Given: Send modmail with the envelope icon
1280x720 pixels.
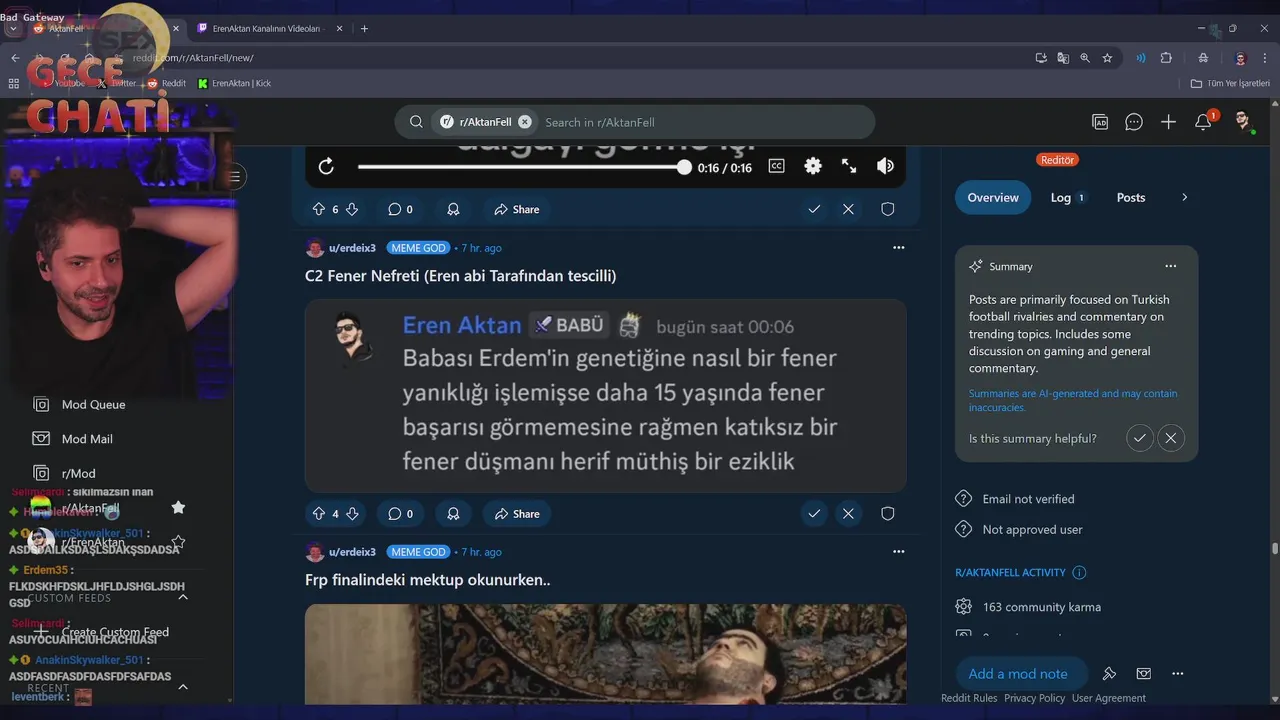Looking at the screenshot, I should click(1143, 674).
